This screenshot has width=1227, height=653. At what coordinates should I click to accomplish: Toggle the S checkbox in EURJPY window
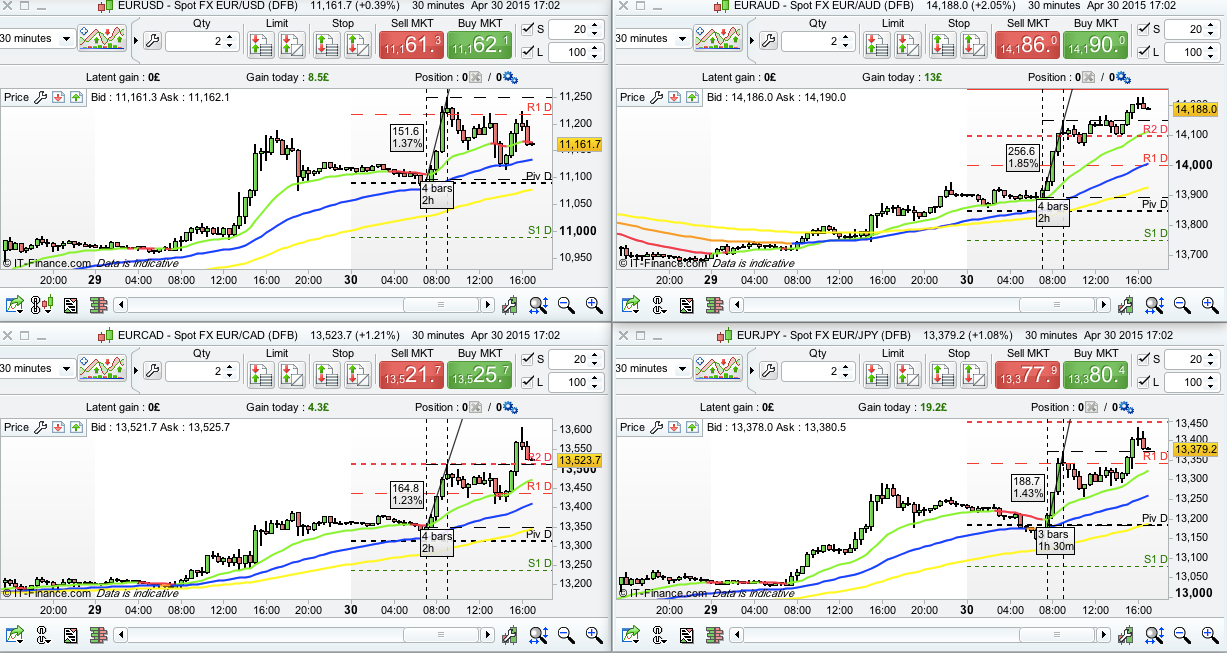click(1143, 359)
